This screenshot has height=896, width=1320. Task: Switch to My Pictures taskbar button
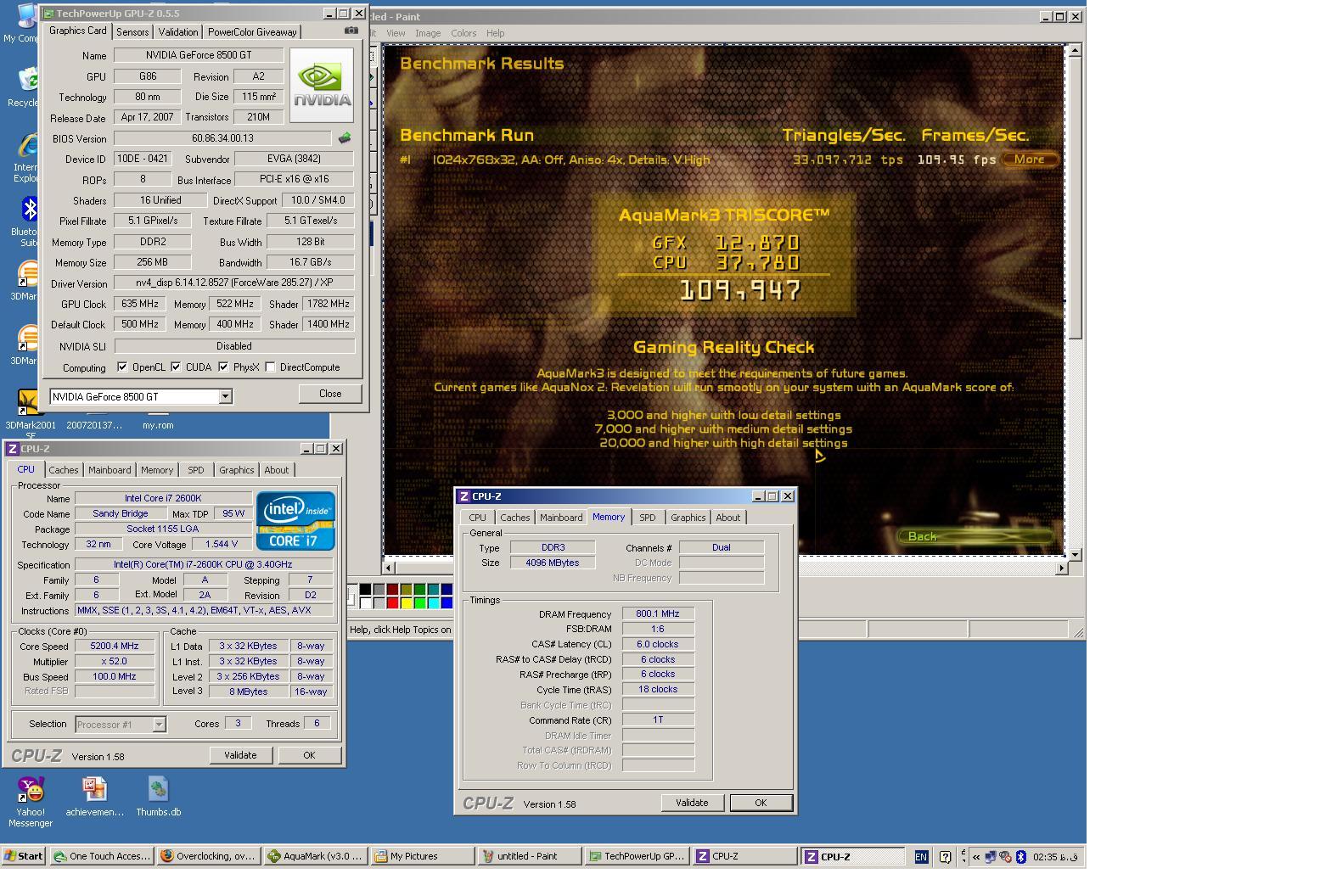(423, 856)
